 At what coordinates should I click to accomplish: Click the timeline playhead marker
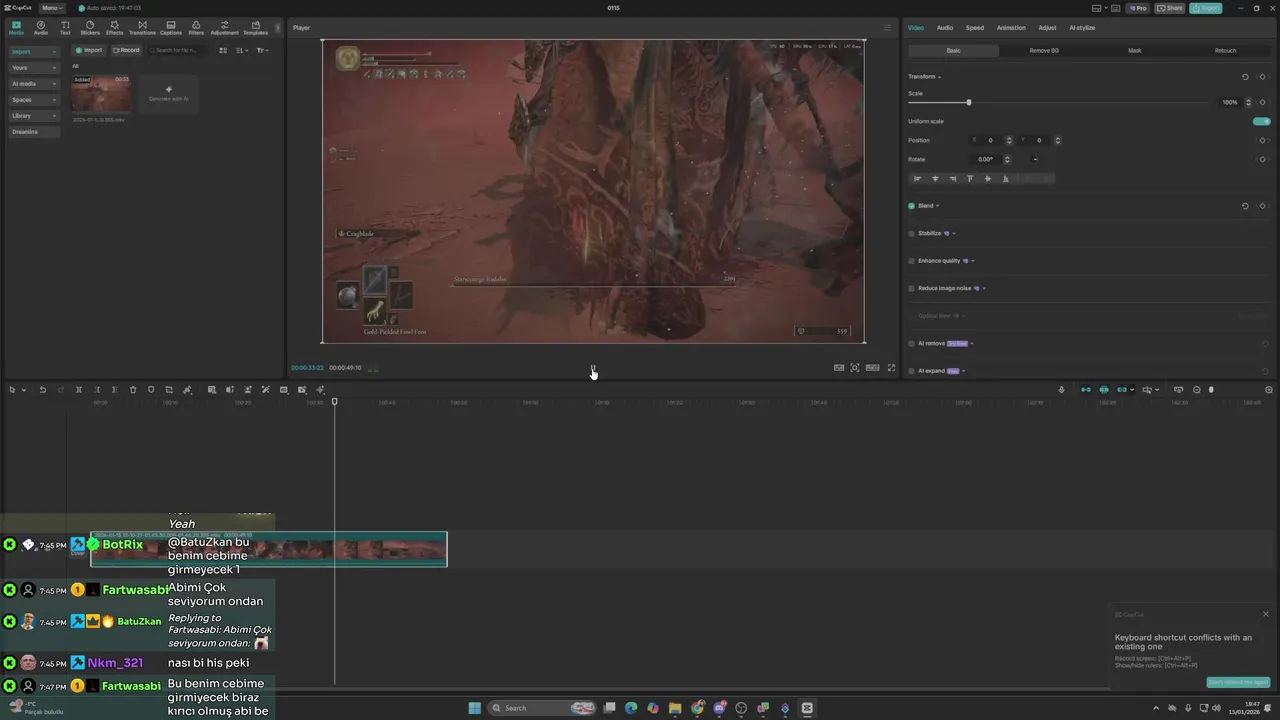(x=335, y=402)
